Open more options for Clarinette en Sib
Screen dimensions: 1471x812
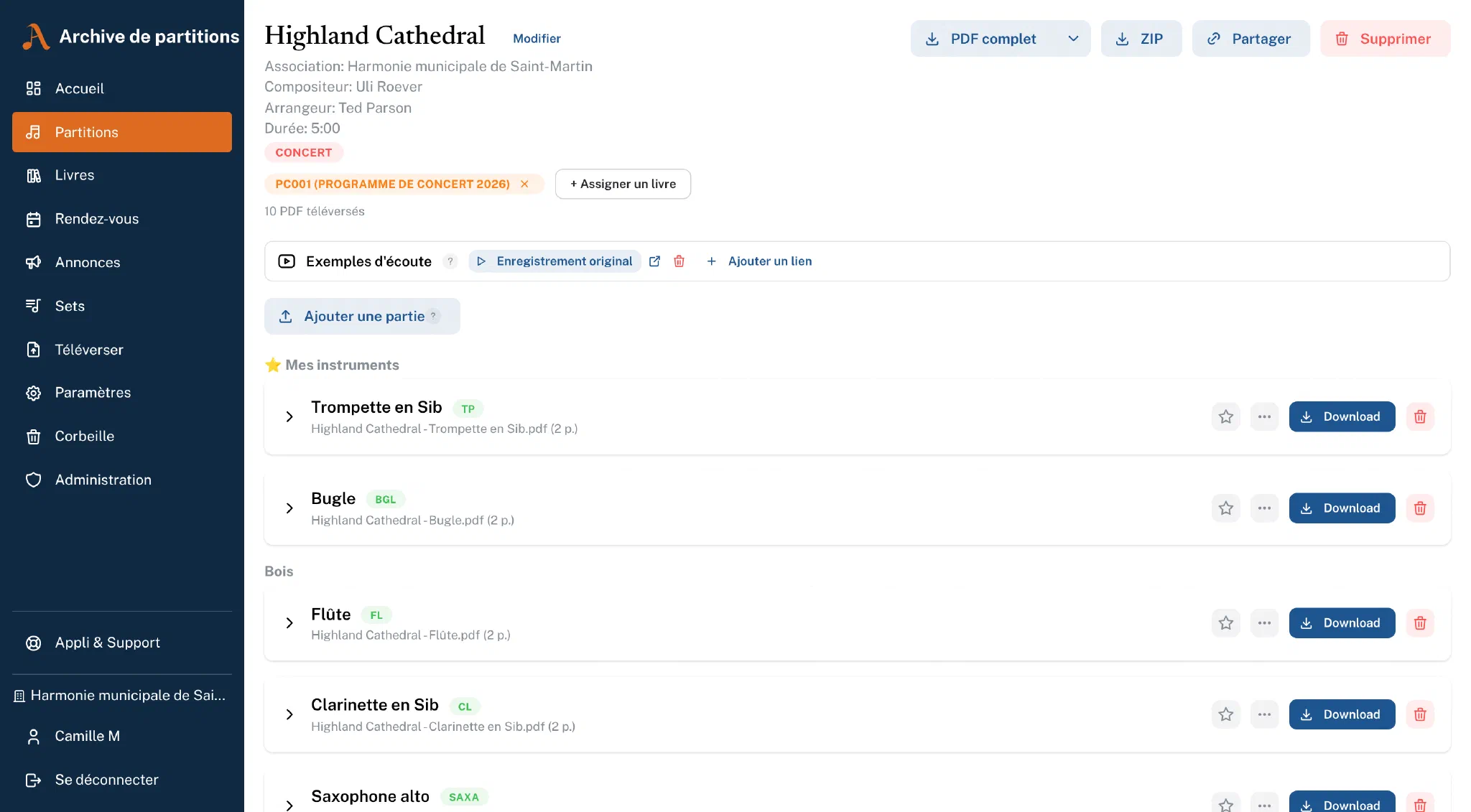pyautogui.click(x=1264, y=714)
